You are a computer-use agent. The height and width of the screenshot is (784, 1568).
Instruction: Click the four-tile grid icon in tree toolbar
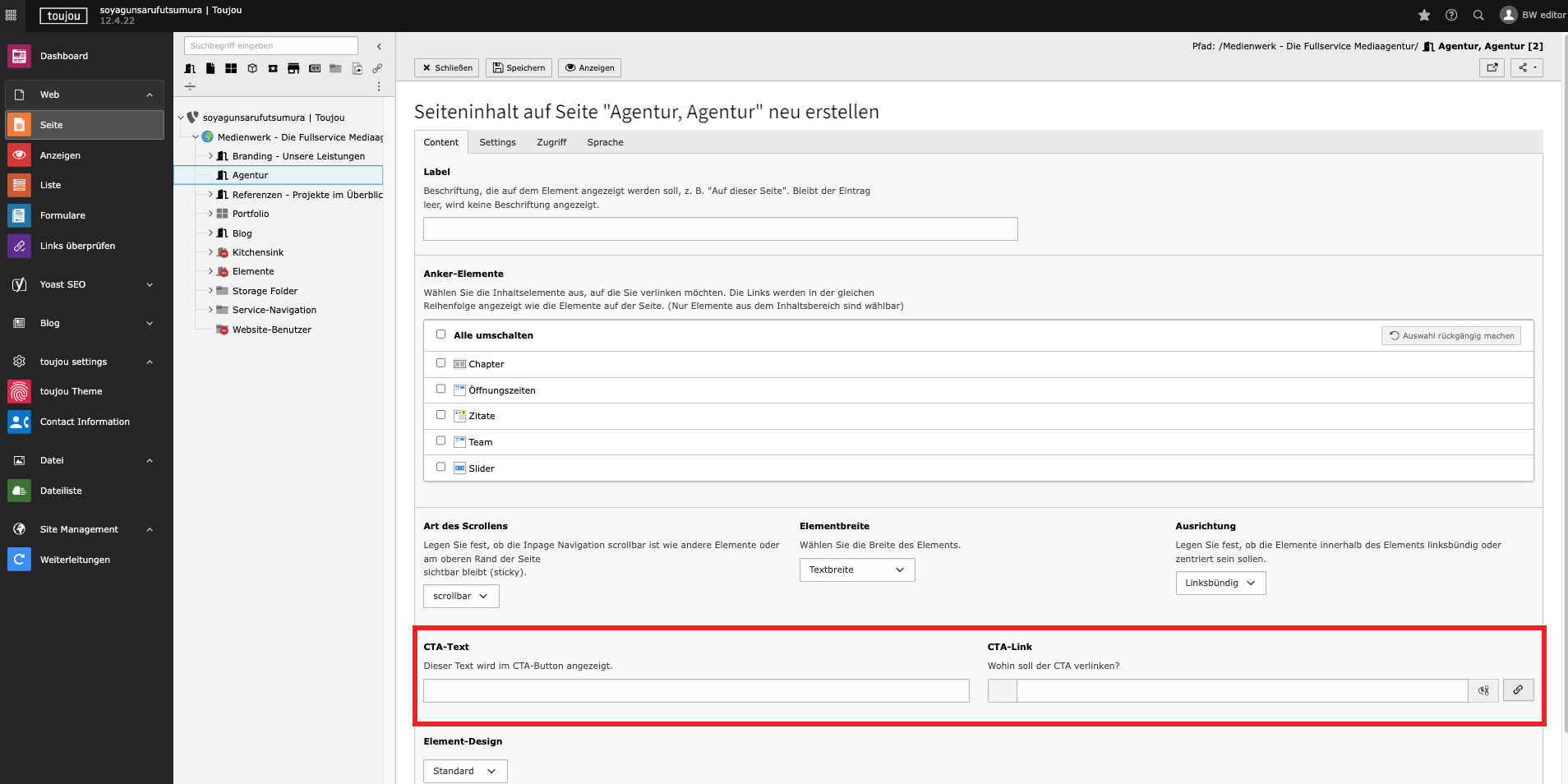[x=231, y=68]
